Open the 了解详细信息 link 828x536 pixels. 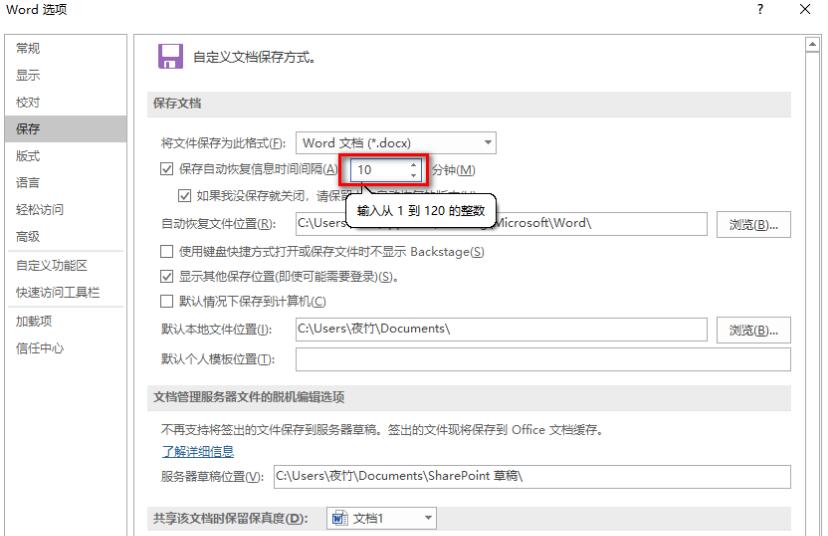(x=198, y=452)
